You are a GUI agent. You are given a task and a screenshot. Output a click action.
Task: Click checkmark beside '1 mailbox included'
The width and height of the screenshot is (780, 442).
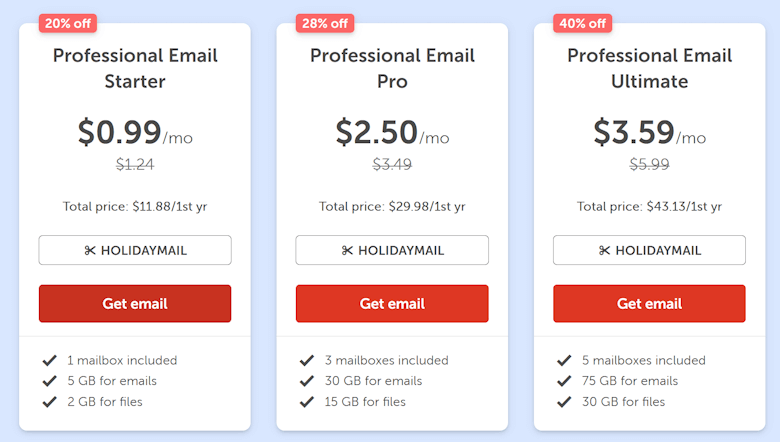click(x=49, y=360)
